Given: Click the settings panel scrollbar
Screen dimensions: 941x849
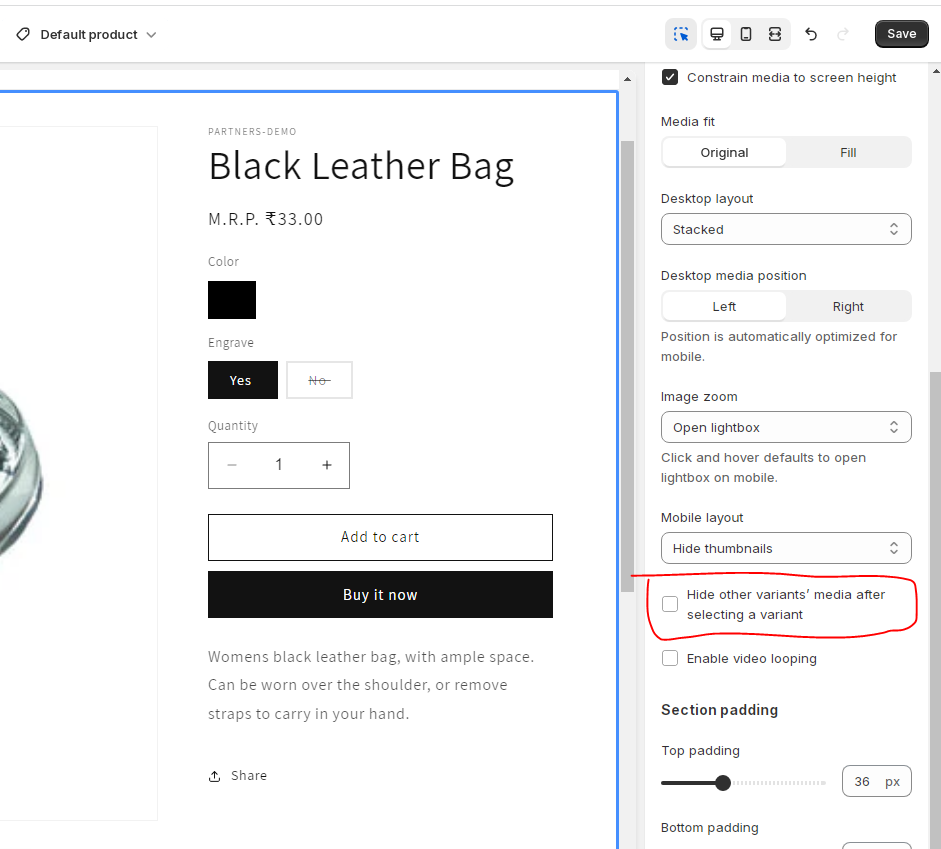Looking at the screenshot, I should coord(935,610).
